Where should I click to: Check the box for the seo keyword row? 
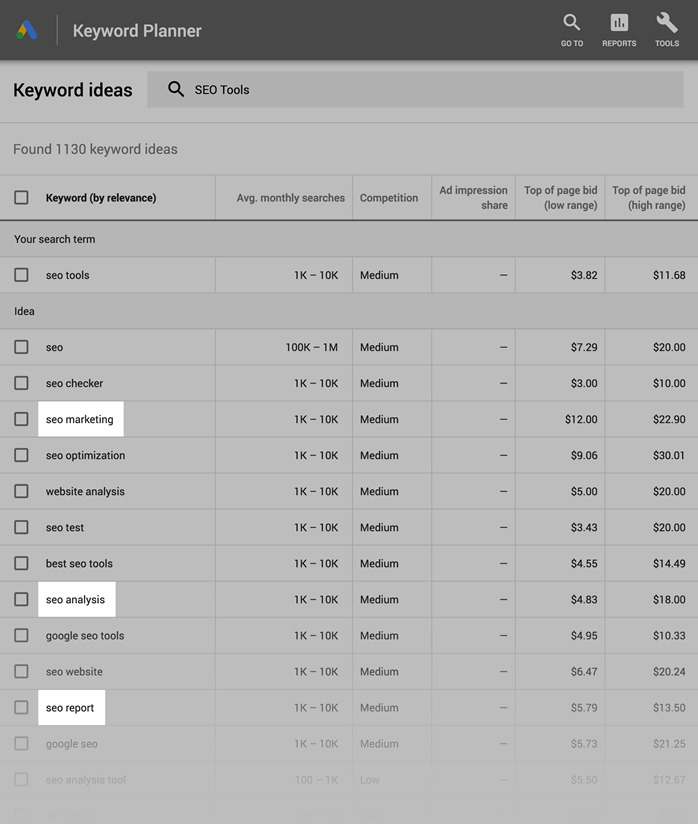click(x=22, y=347)
